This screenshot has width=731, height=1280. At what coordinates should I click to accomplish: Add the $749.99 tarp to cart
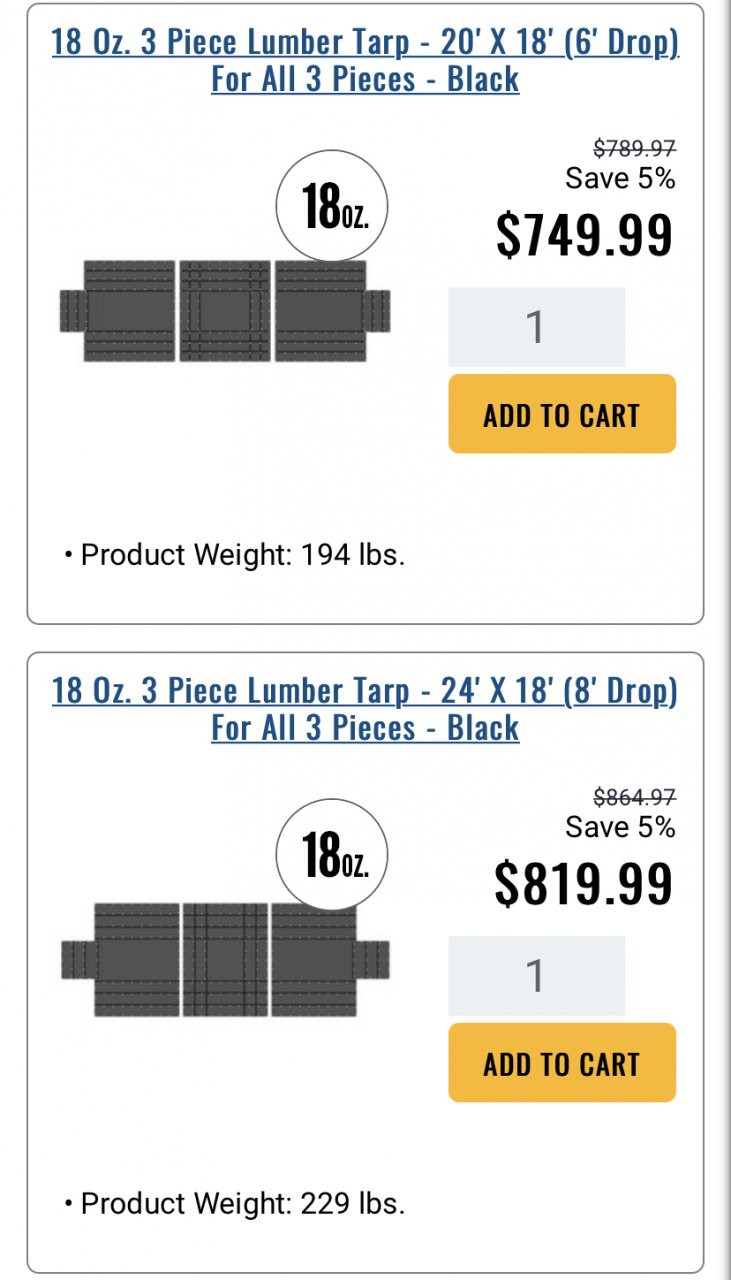pos(562,414)
